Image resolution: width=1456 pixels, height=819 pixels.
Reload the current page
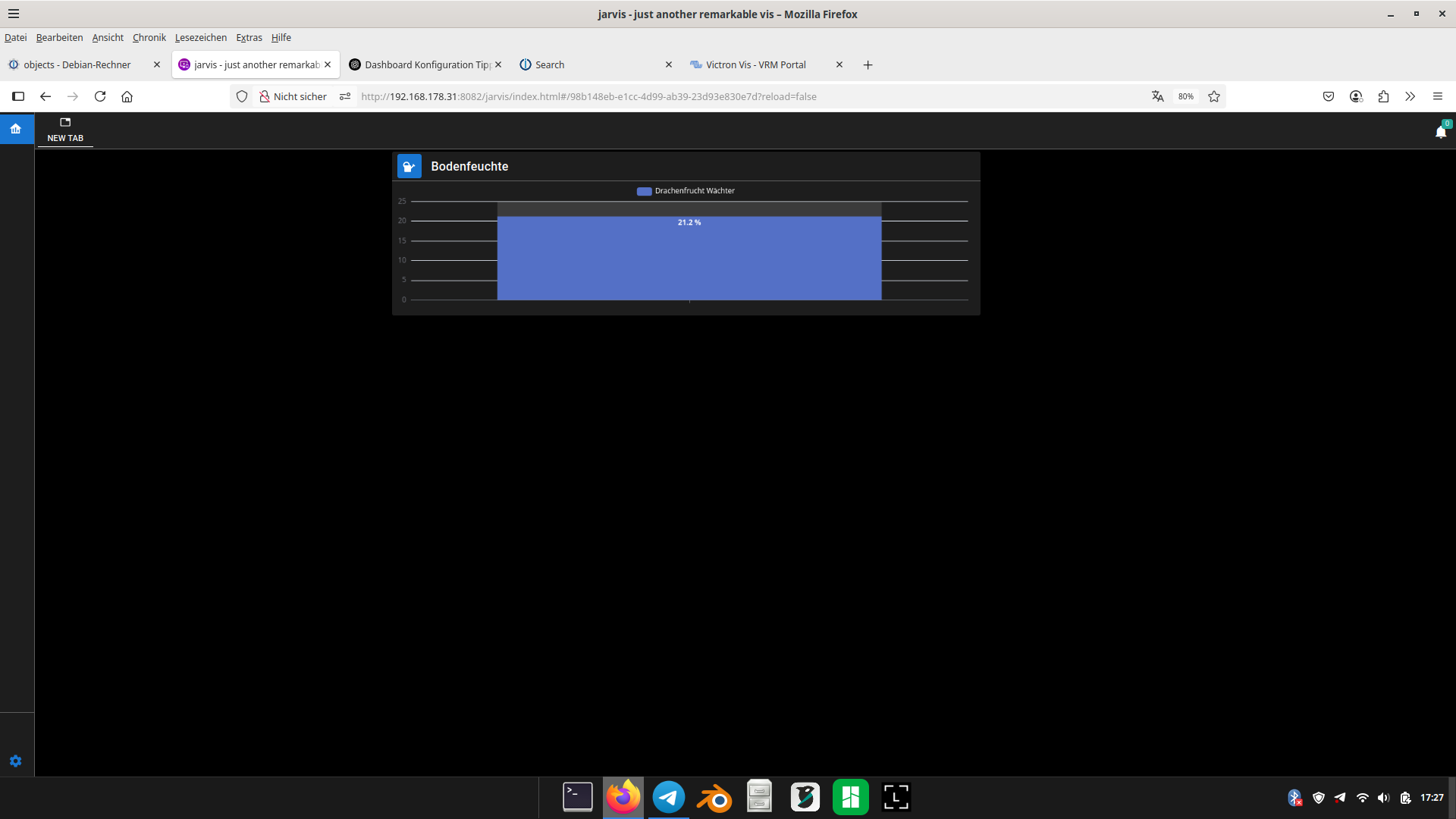tap(100, 96)
